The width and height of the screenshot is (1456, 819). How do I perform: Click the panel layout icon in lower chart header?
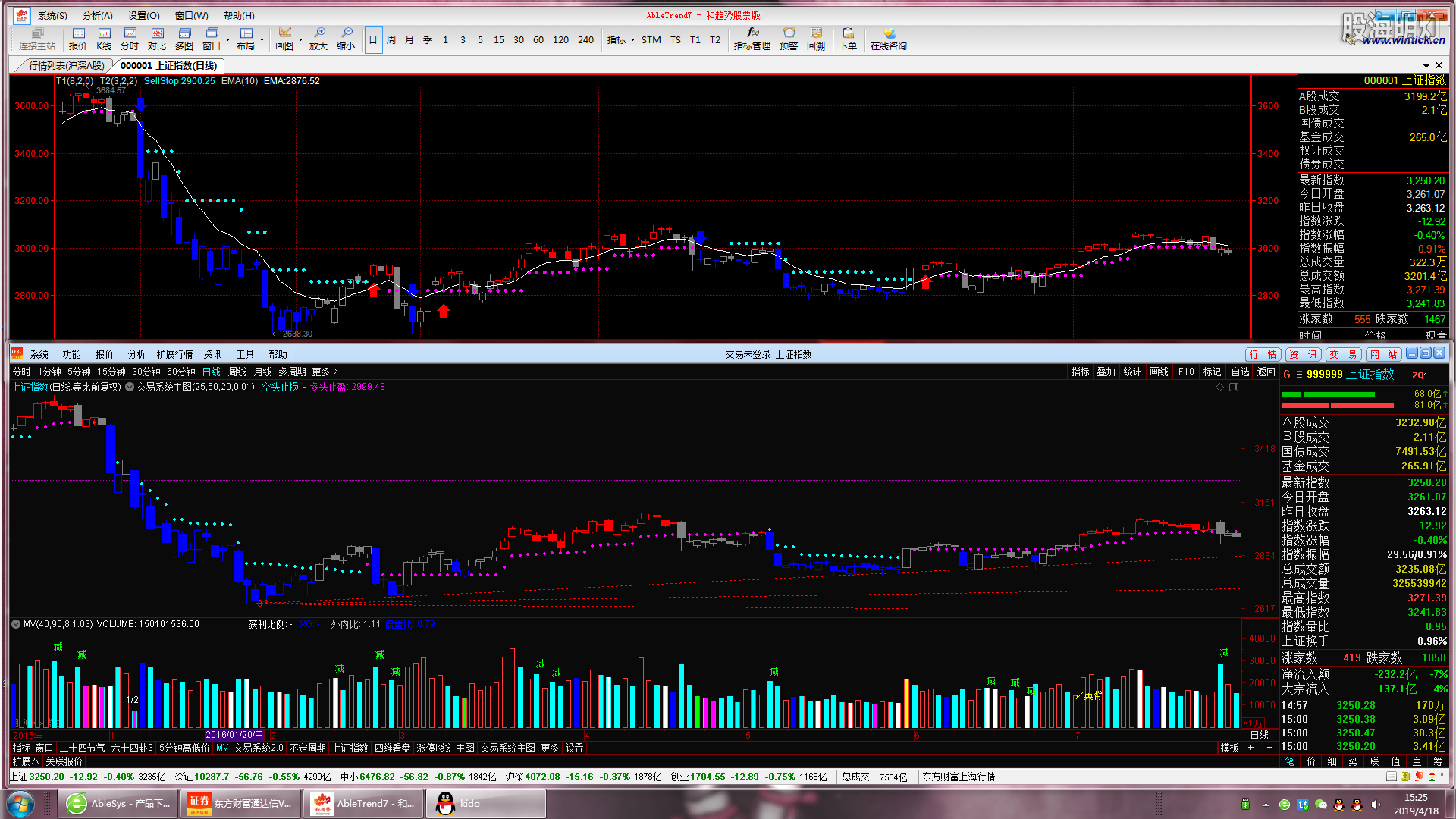click(1234, 387)
